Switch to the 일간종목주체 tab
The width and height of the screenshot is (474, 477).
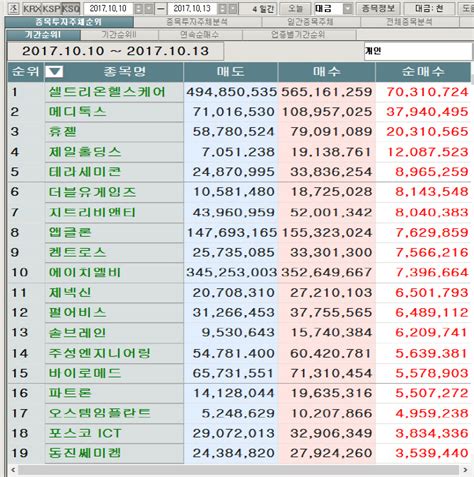[310, 22]
